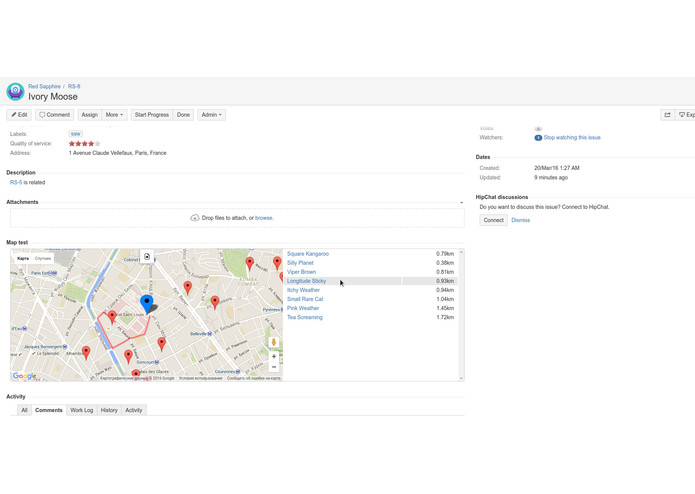Image resolution: width=695 pixels, height=494 pixels.
Task: Click the Ivory Moose issue title
Action: [53, 97]
